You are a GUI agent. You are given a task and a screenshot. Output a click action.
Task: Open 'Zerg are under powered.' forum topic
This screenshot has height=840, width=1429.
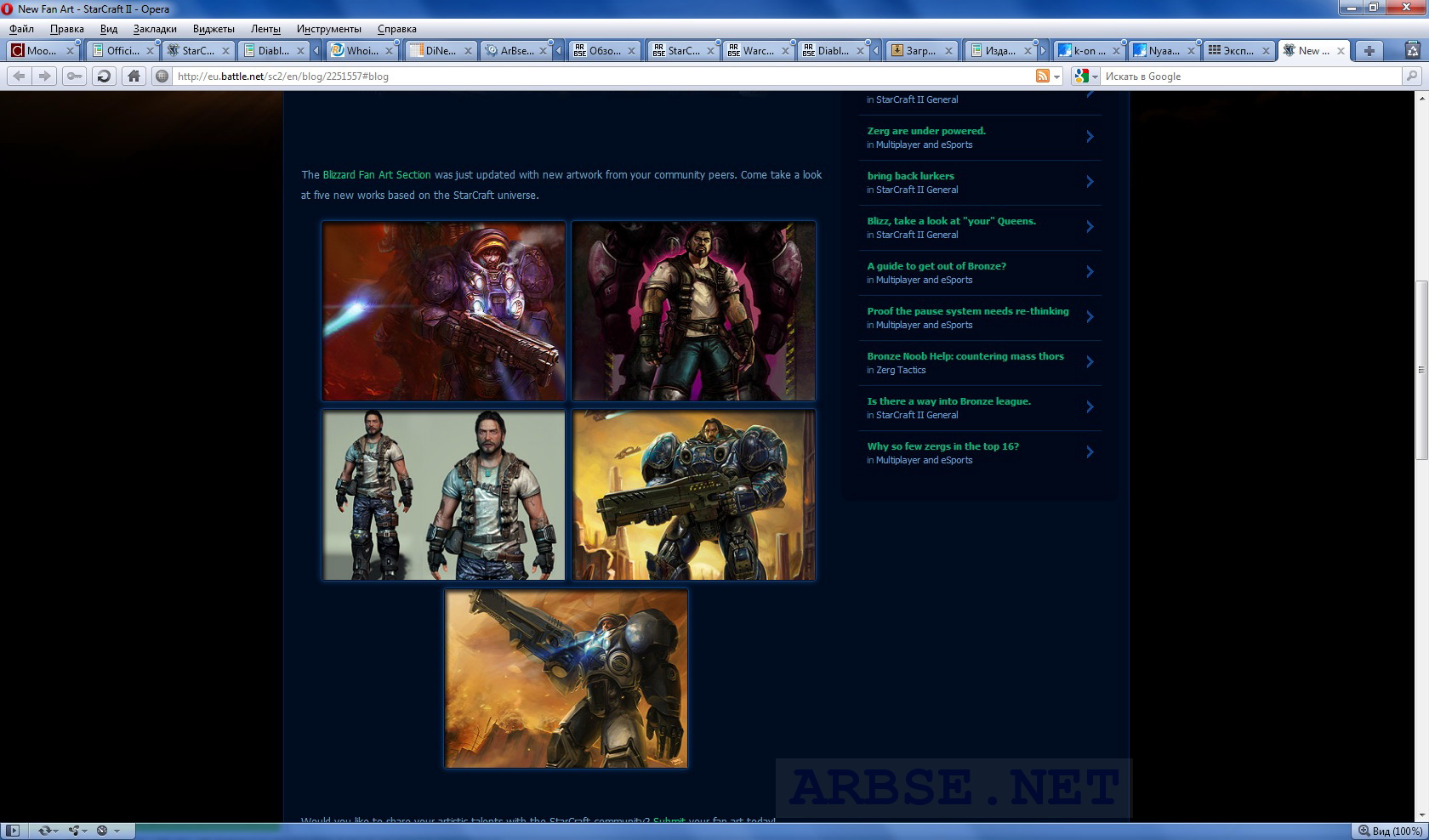[926, 131]
